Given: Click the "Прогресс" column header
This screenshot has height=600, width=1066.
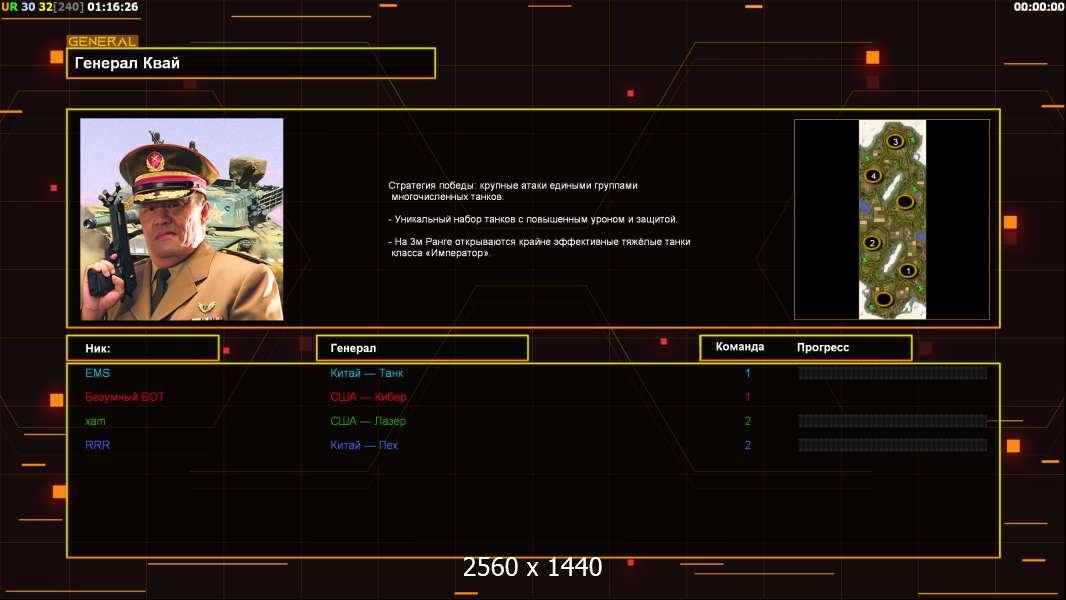Looking at the screenshot, I should click(823, 347).
